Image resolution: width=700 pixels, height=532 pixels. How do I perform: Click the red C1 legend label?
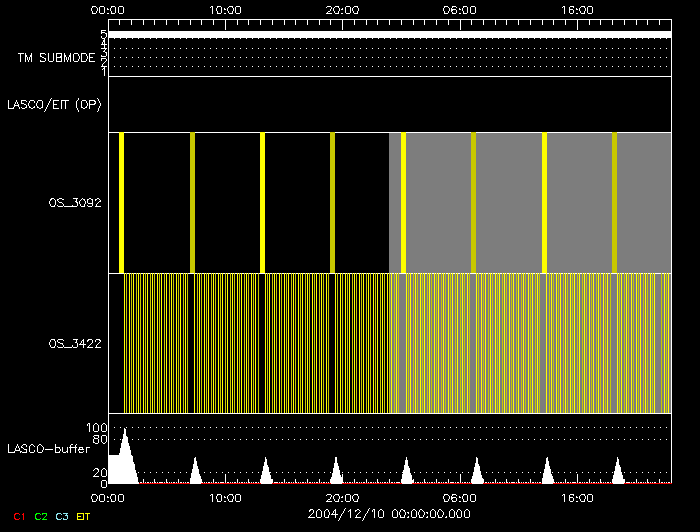point(18,515)
